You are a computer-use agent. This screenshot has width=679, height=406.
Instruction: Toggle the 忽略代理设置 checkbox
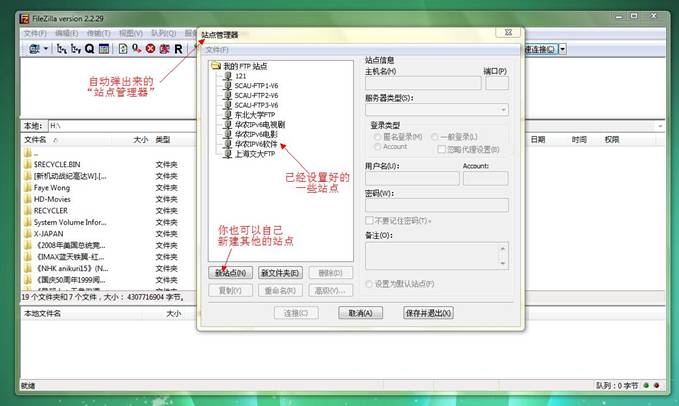(x=441, y=149)
